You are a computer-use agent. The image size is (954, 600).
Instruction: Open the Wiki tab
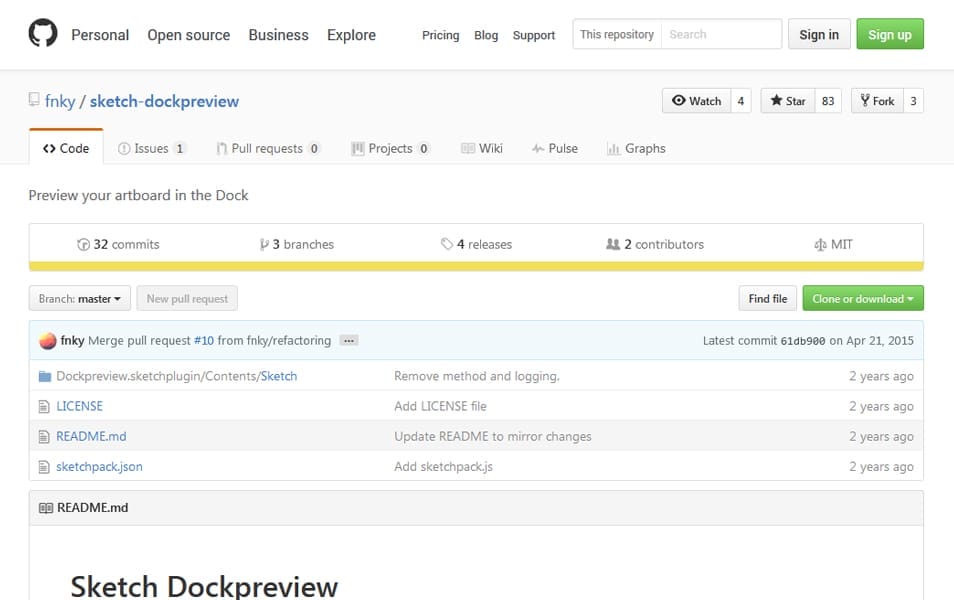pyautogui.click(x=482, y=148)
